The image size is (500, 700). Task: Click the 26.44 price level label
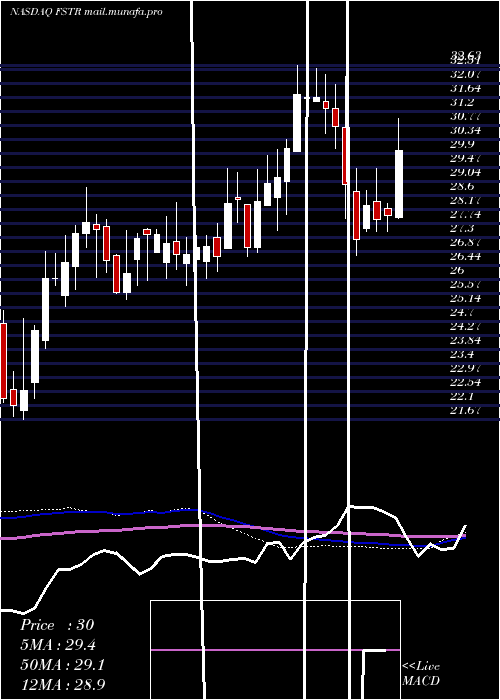pos(465,257)
